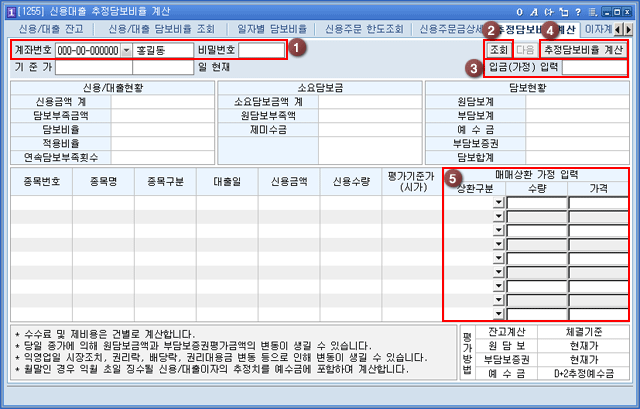Click the 입금(가정) 입력 input field
This screenshot has width=640, height=409.
(x=593, y=67)
